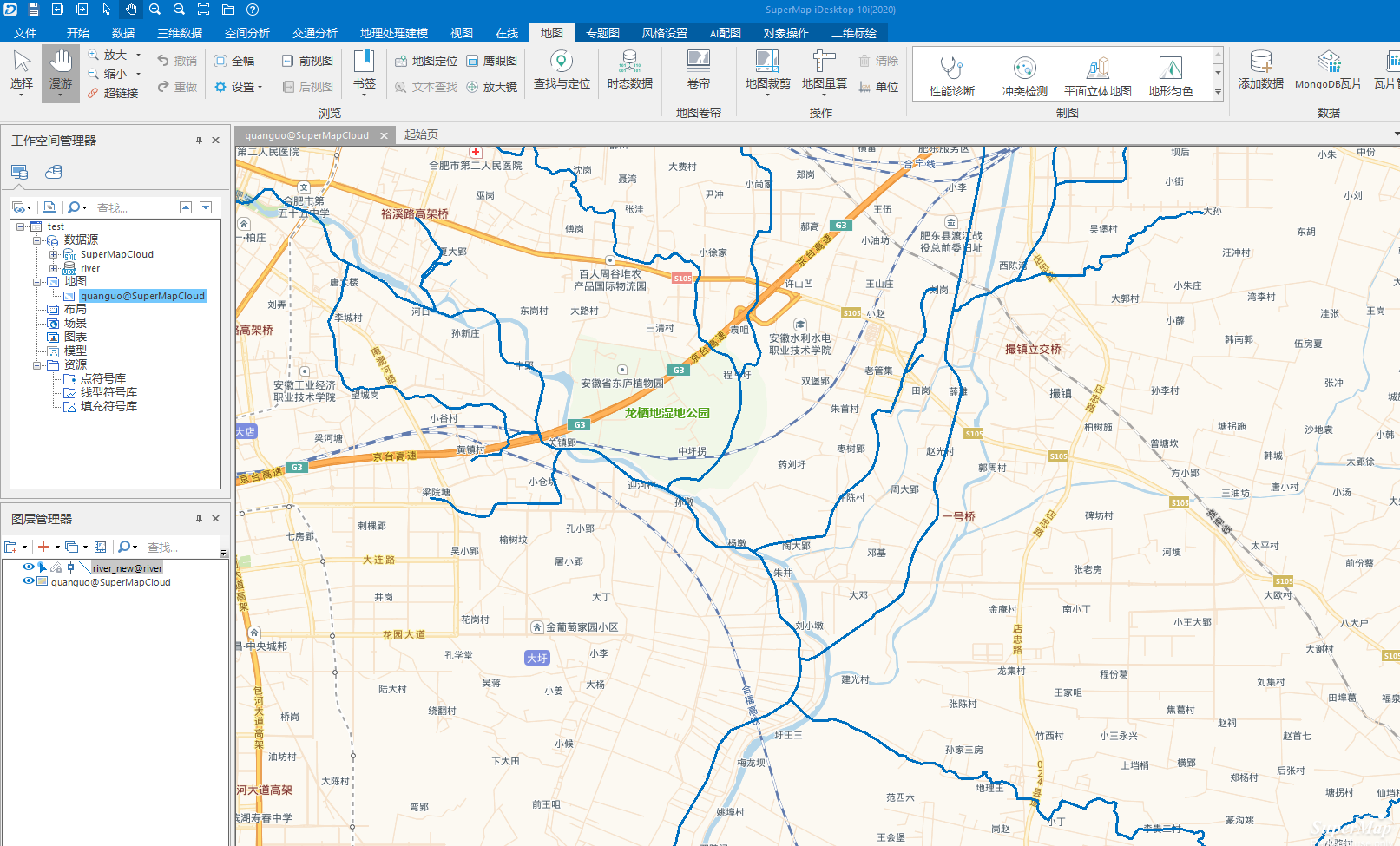Click the full-extent icon in the title bar

(x=204, y=10)
